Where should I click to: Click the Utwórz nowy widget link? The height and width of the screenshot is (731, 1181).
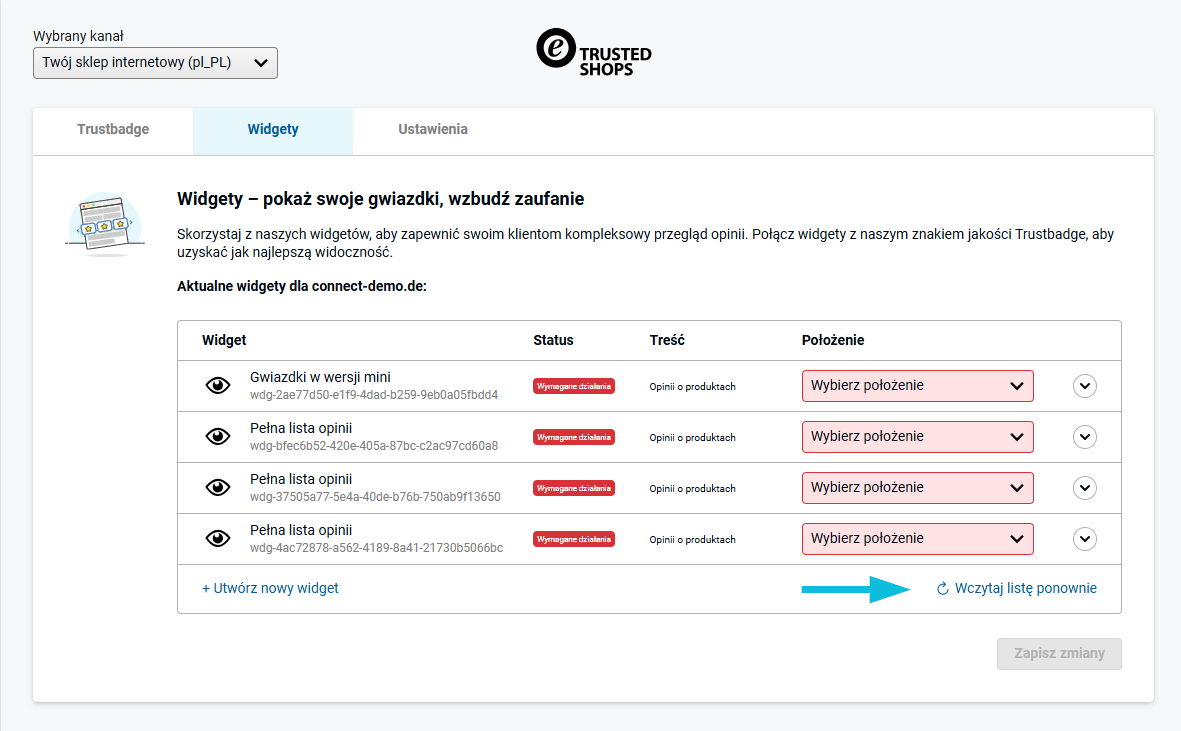coord(270,588)
